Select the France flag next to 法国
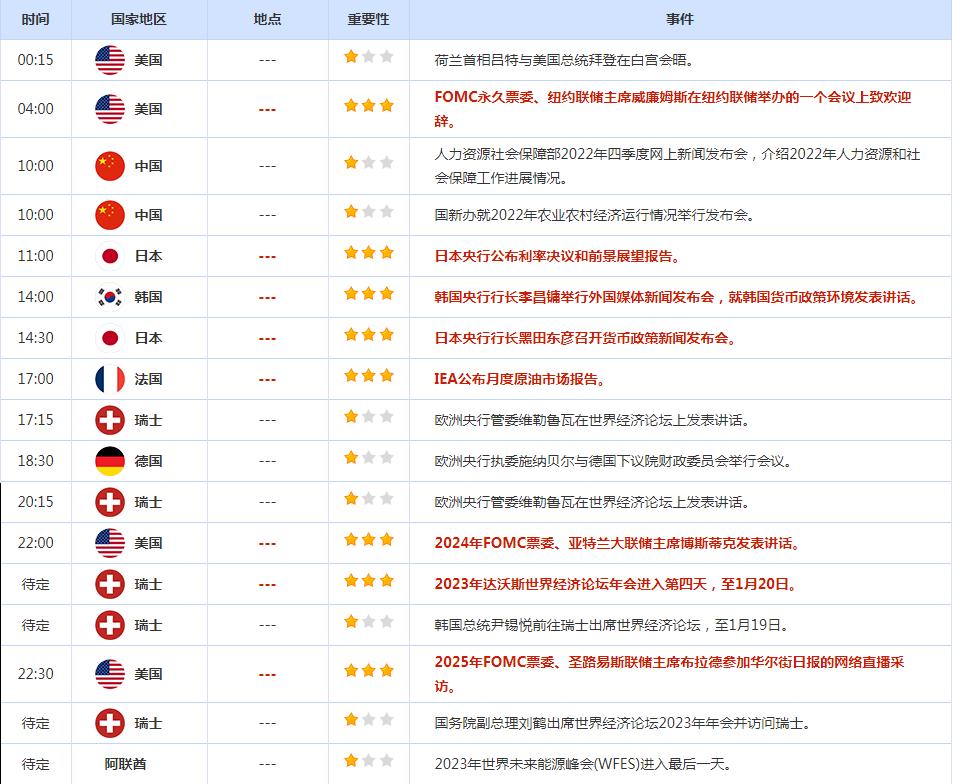The height and width of the screenshot is (784, 953). (111, 379)
